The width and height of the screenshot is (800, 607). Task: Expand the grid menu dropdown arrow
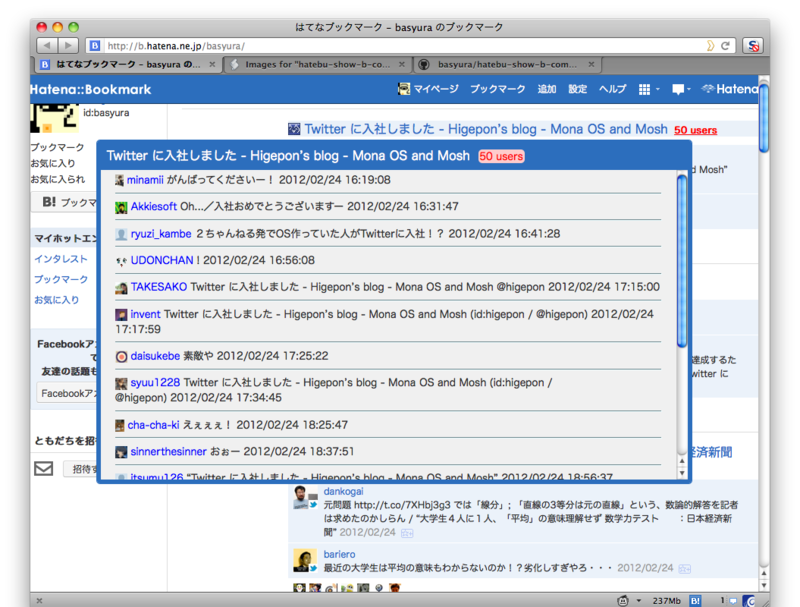click(658, 89)
